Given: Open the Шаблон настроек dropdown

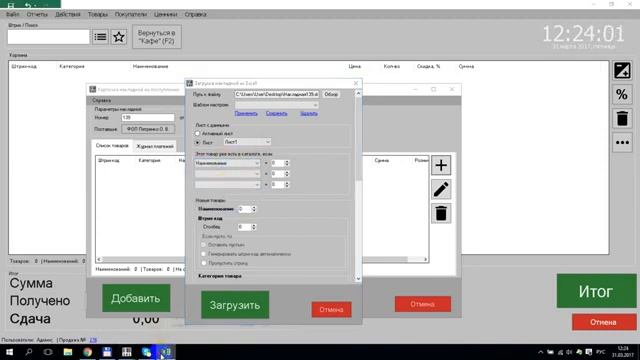Looking at the screenshot, I should pos(276,105).
